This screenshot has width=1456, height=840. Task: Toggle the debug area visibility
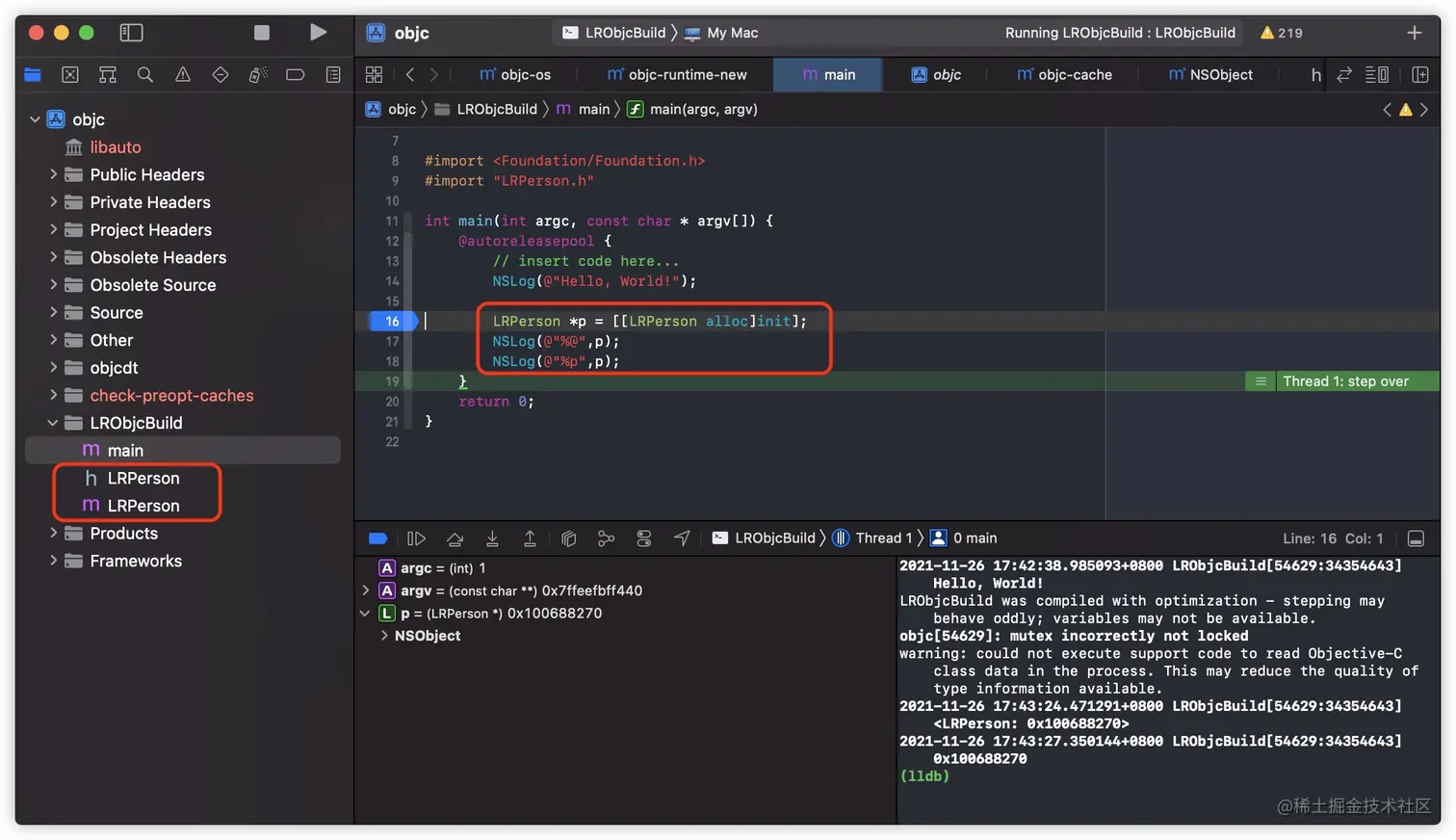click(1416, 538)
